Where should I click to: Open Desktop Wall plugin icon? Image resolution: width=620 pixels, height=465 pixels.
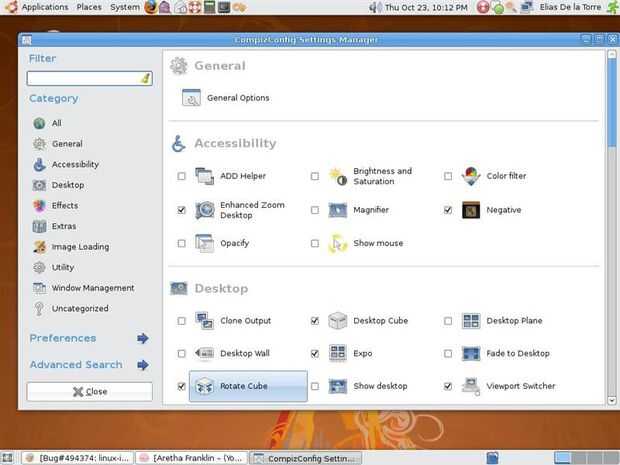coord(204,353)
